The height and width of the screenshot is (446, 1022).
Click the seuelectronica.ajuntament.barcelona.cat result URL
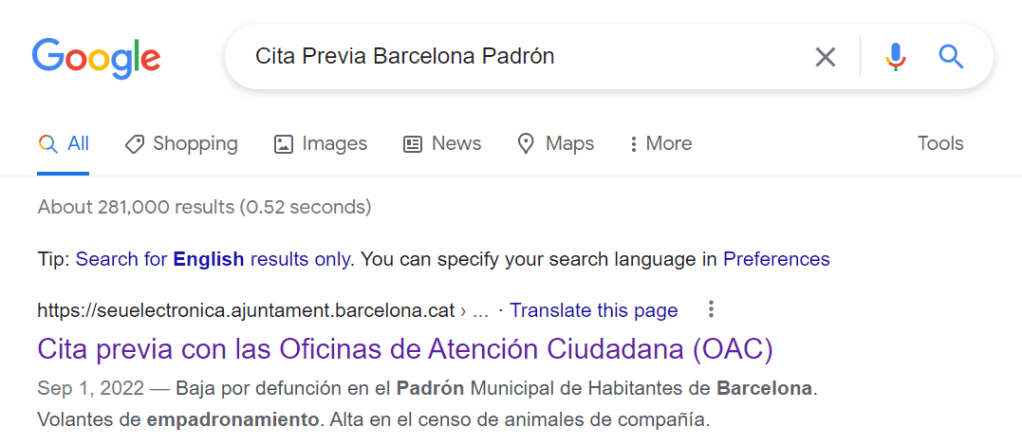[x=246, y=310]
